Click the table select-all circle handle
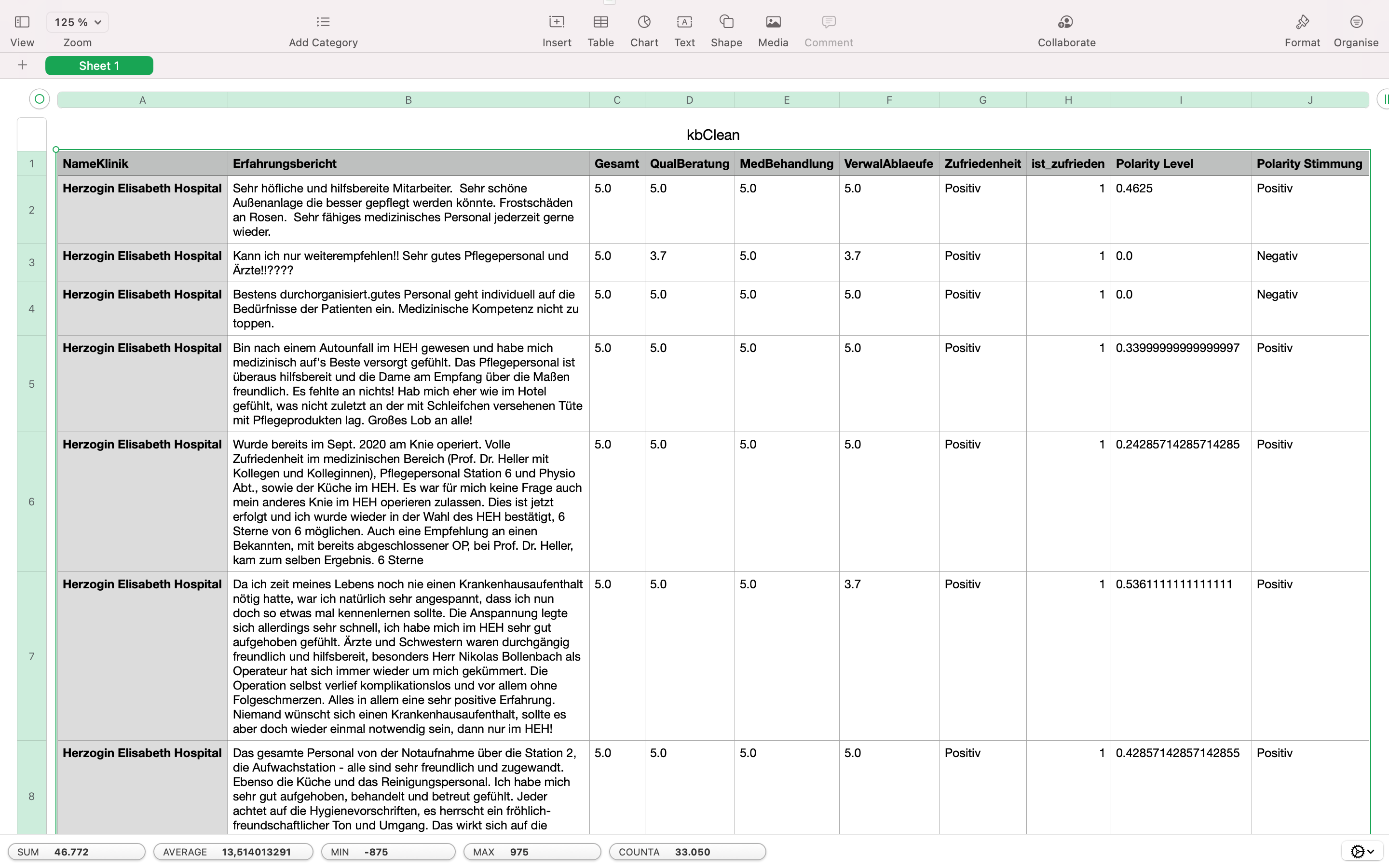This screenshot has height=868, width=1389. (x=39, y=99)
